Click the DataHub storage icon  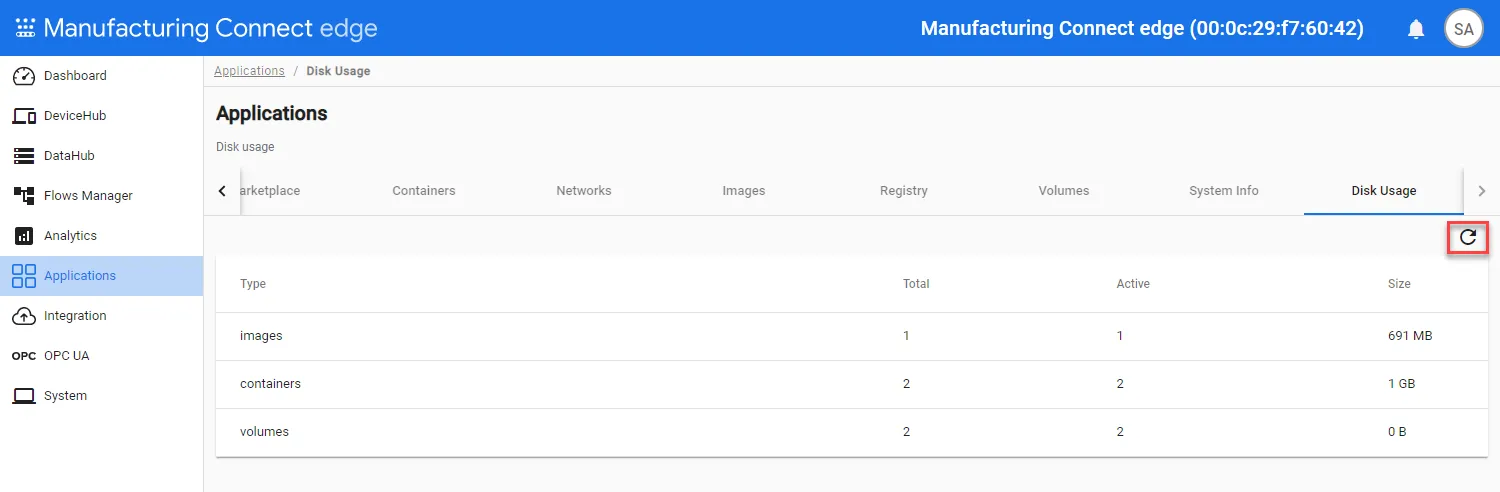click(x=24, y=156)
